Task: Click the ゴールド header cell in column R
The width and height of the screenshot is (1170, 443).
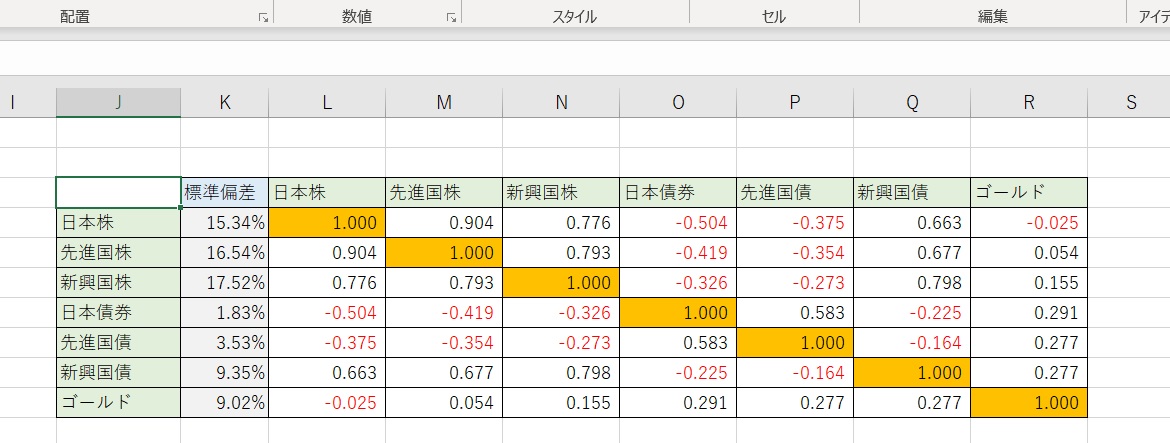Action: point(1029,192)
